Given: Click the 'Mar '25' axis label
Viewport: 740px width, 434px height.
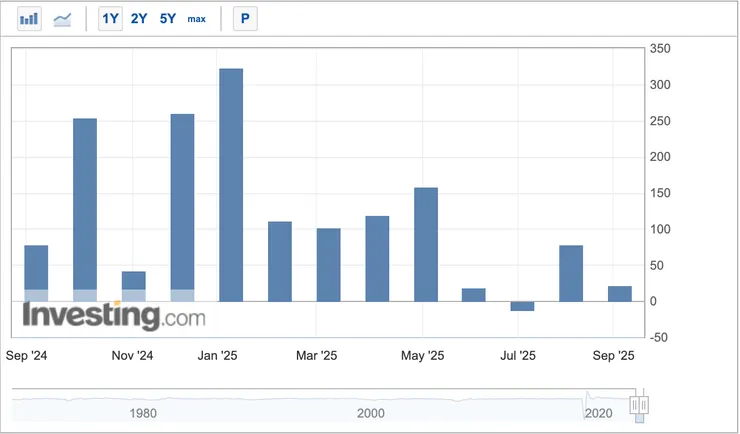Looking at the screenshot, I should pos(317,356).
